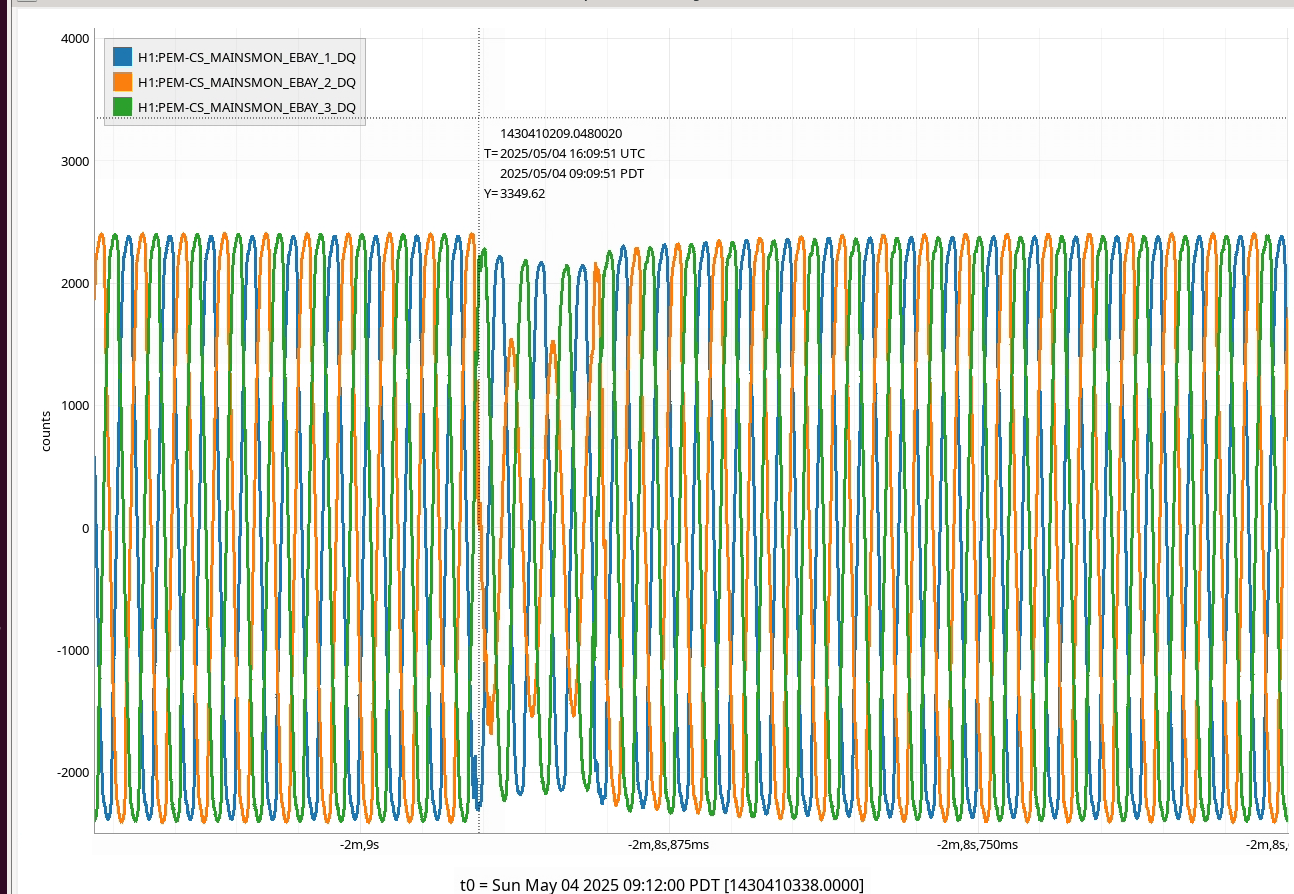Click the 3000 y-axis tick label

(x=75, y=161)
